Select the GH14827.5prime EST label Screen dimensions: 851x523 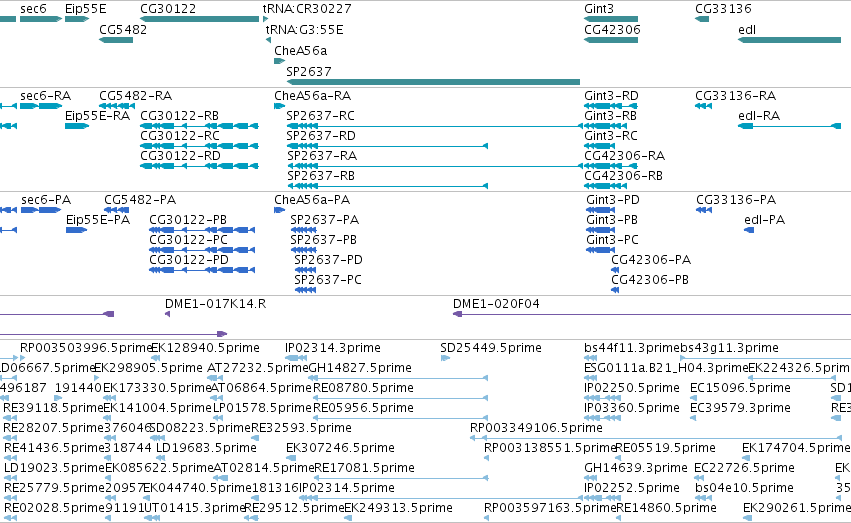click(360, 368)
